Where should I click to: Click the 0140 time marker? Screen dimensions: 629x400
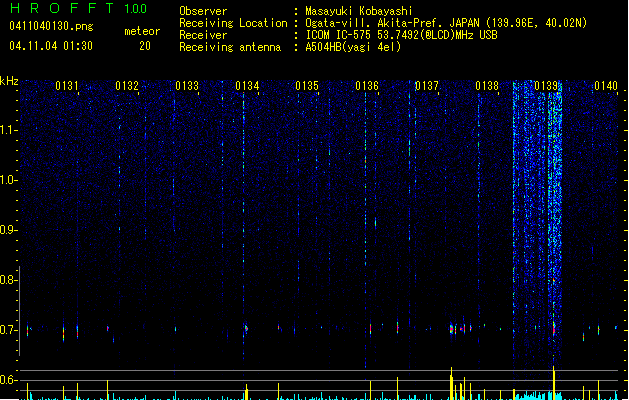606,86
